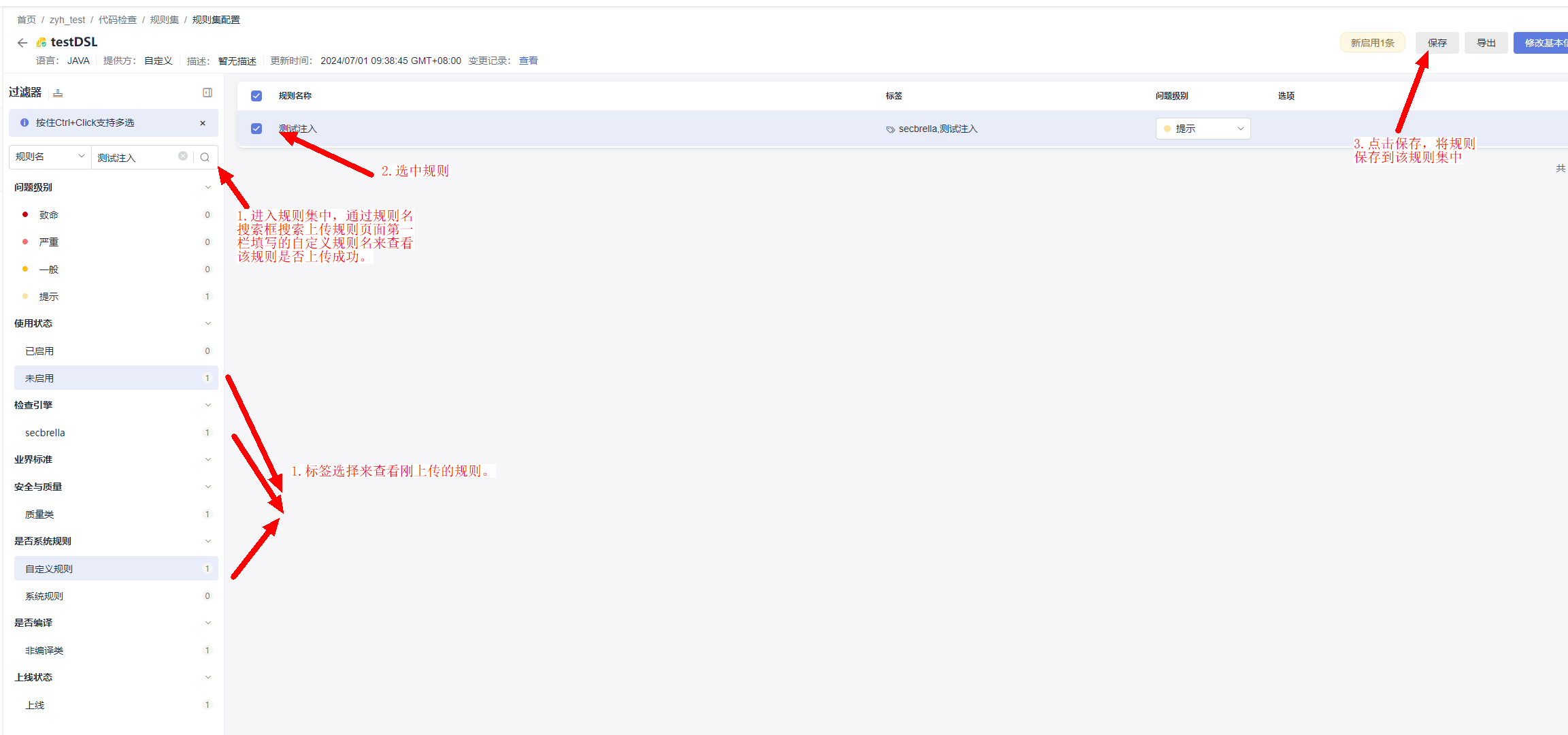Click the search magnifier icon

tap(205, 157)
